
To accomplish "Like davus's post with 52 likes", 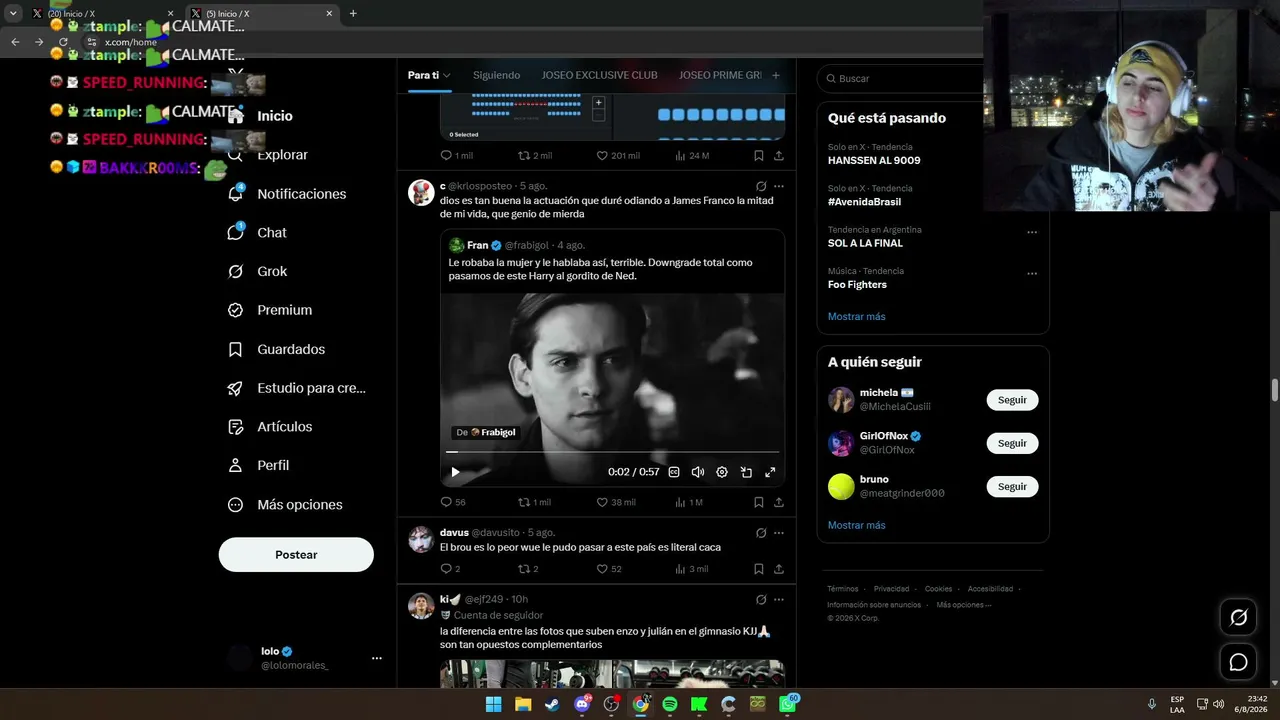I will tap(609, 569).
